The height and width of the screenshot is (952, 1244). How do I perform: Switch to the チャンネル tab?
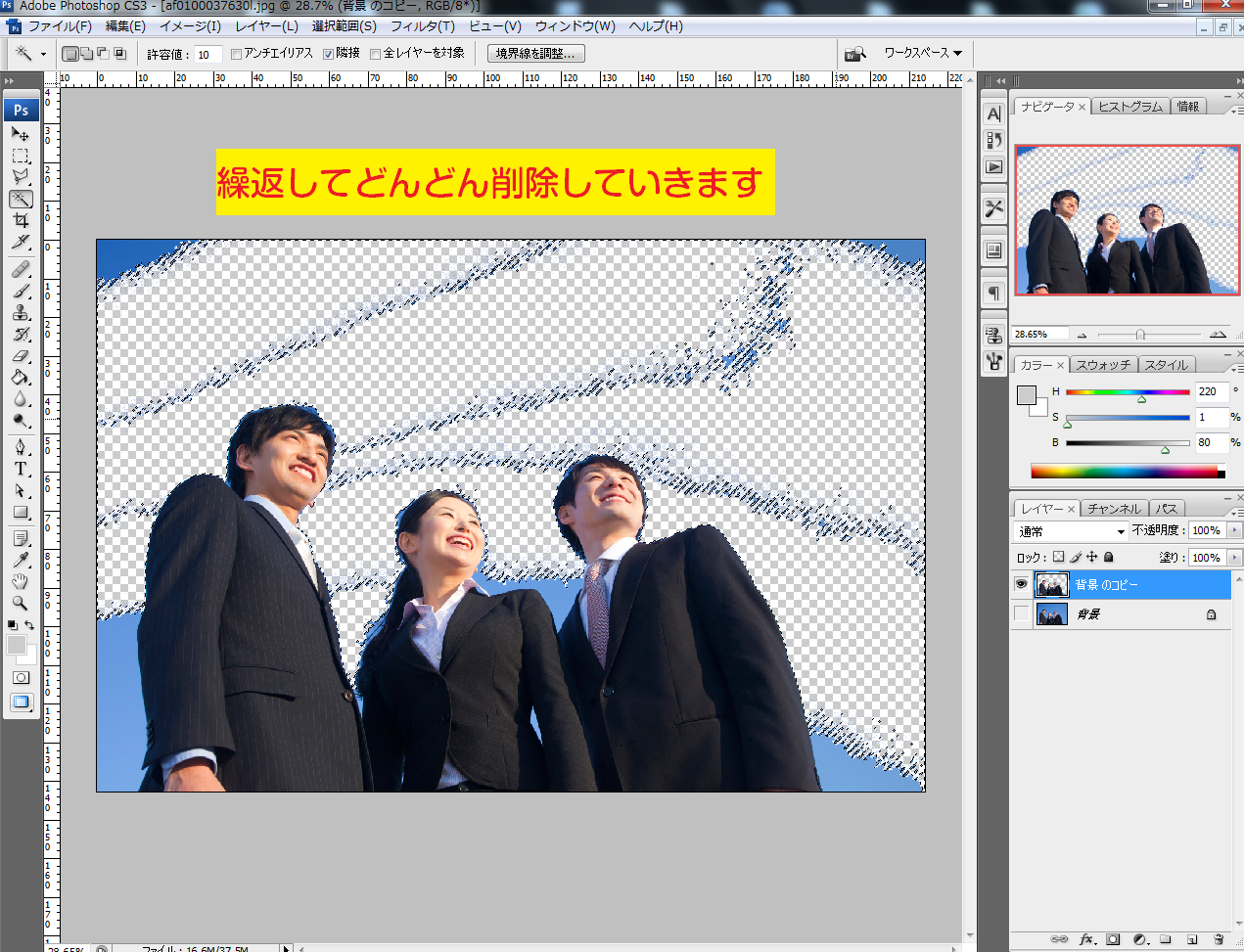(x=1114, y=509)
